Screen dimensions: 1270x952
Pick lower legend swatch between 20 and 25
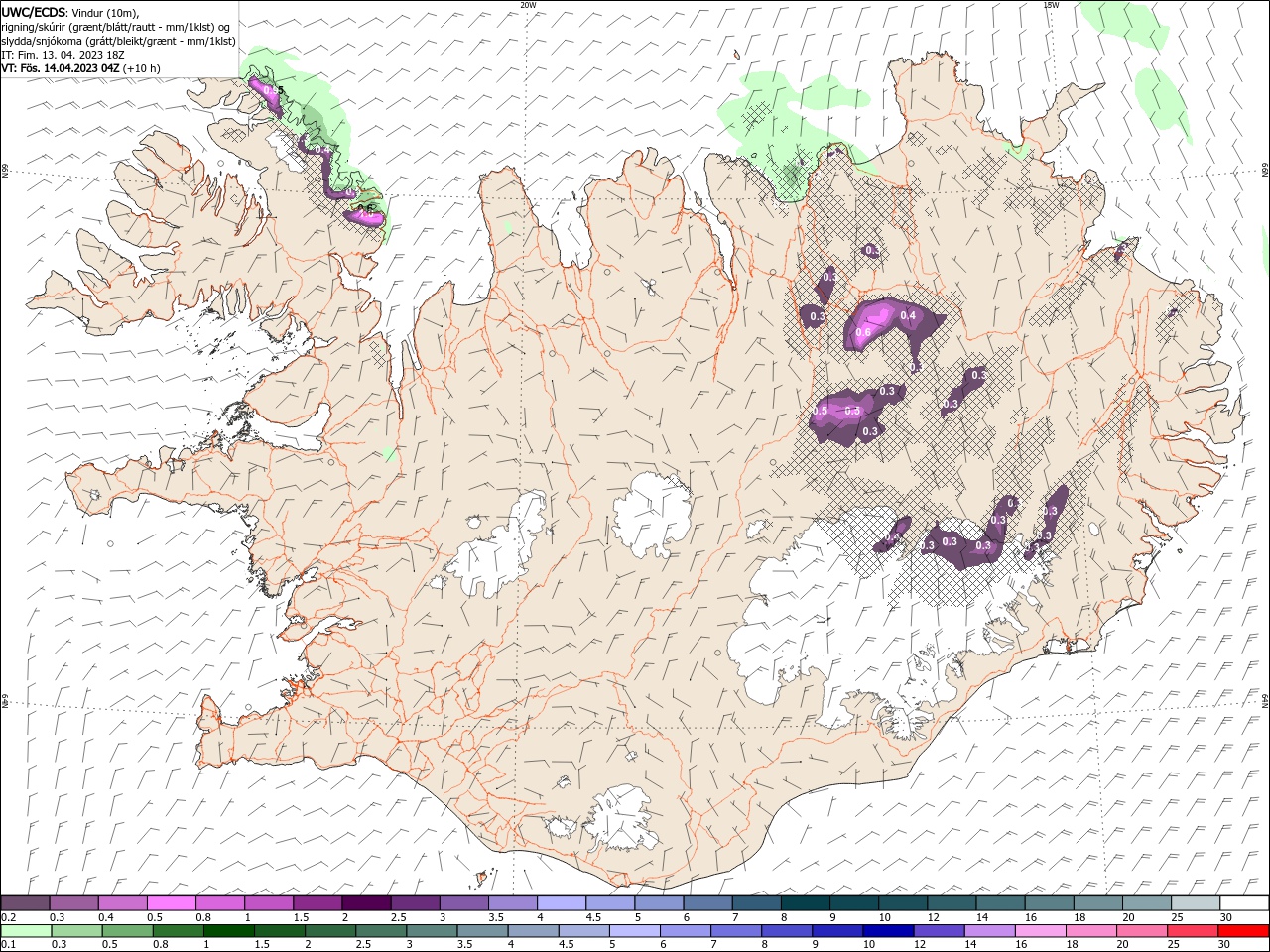pos(1142,931)
